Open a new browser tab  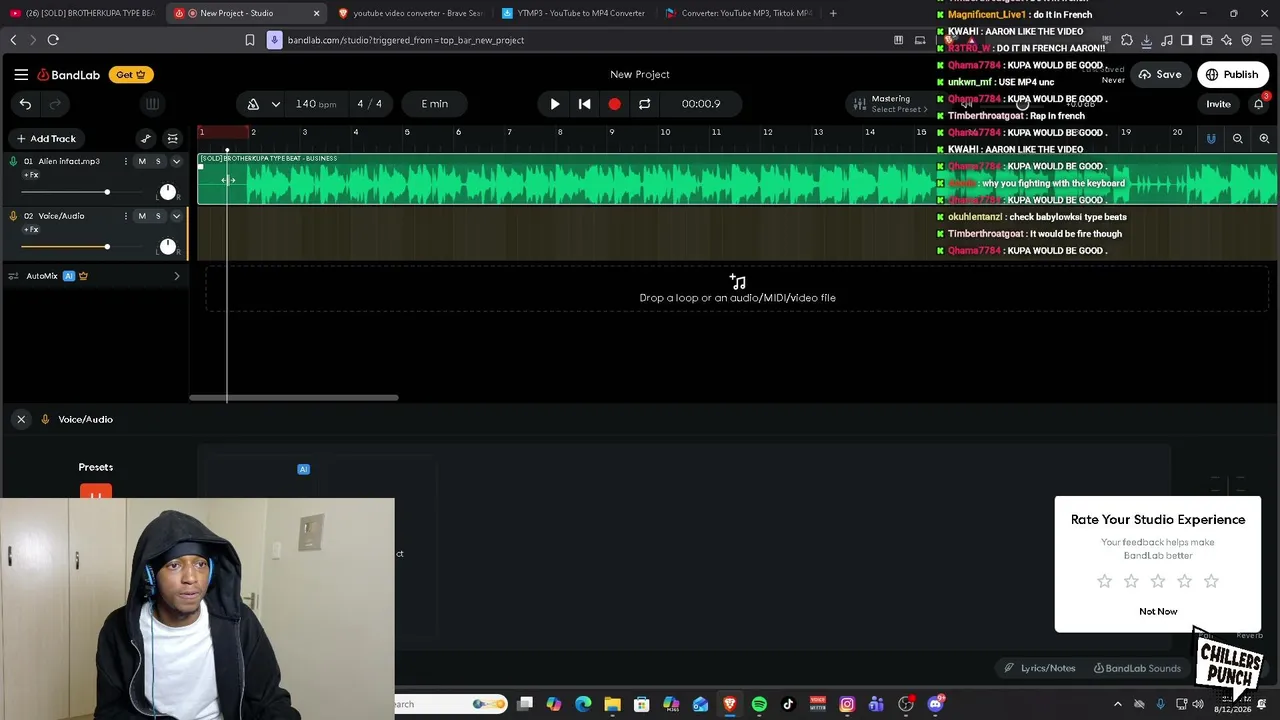coord(833,13)
